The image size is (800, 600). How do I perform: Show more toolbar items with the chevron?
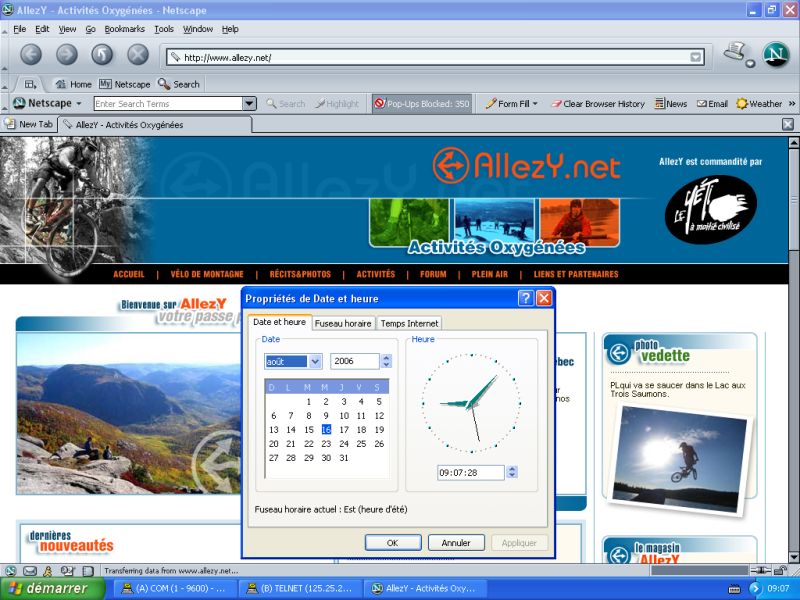(x=792, y=104)
